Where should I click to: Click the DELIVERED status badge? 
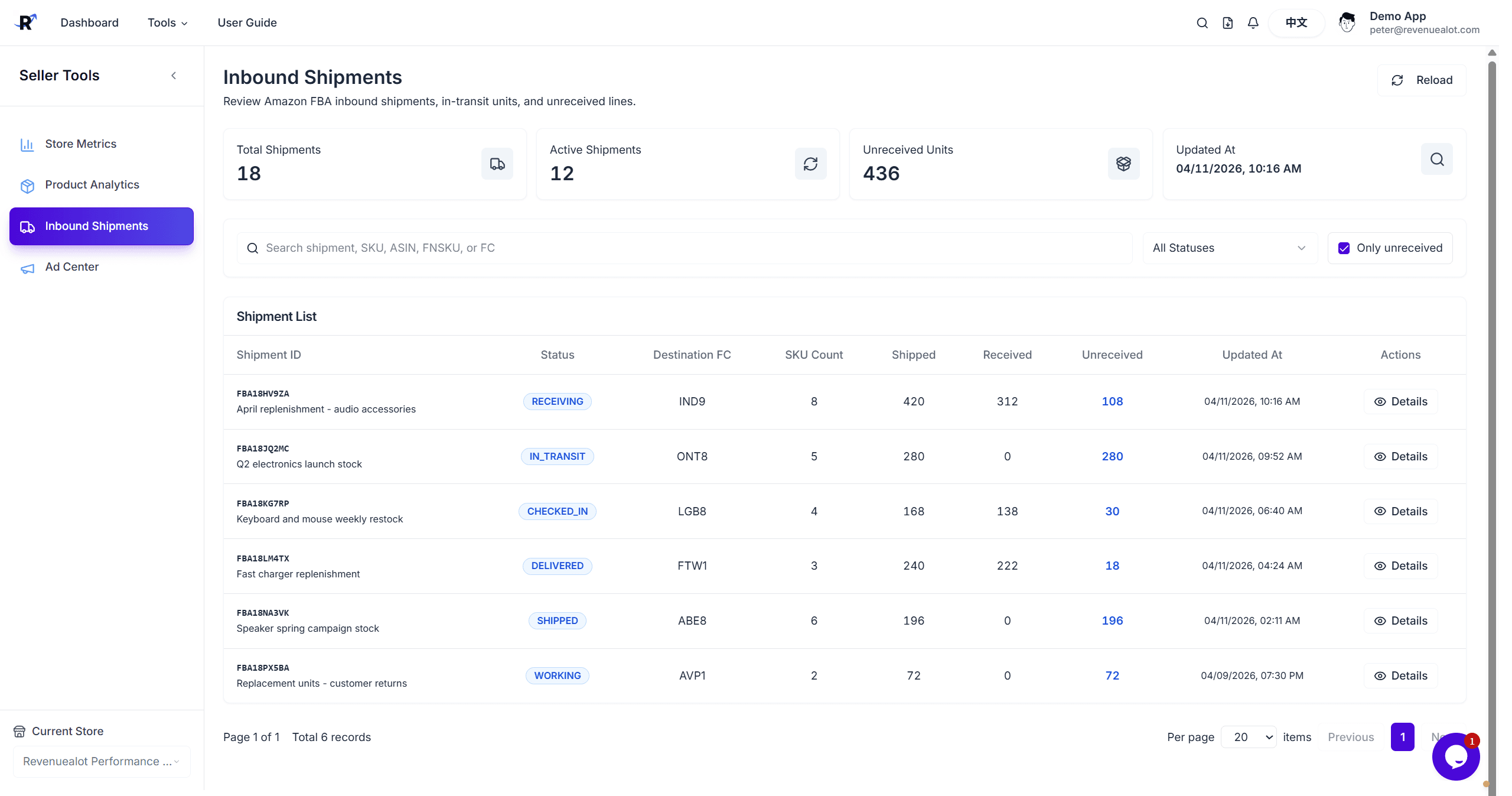[x=557, y=566]
